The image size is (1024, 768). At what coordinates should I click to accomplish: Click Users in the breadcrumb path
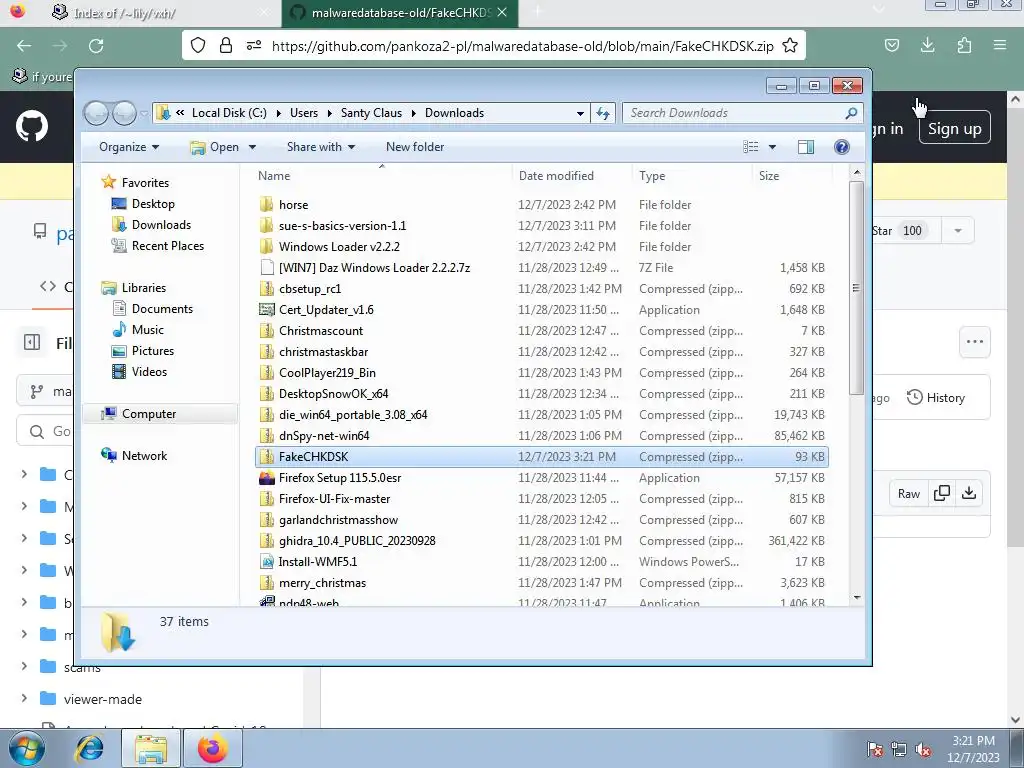point(304,113)
